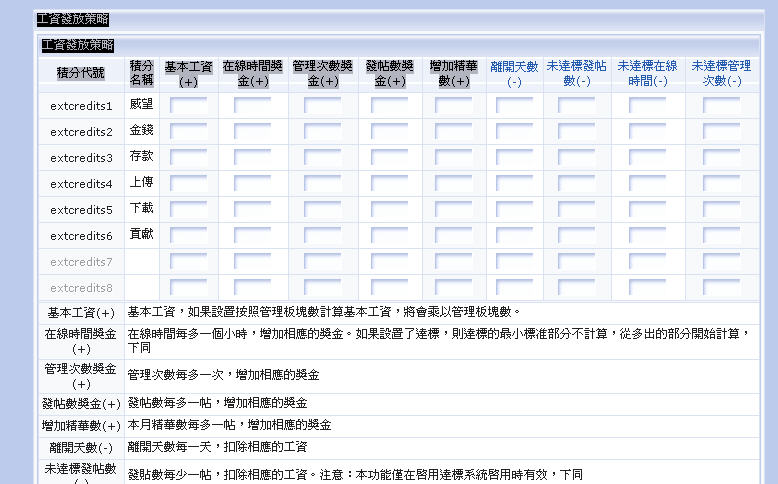Click the extcredits1 未達標在線時間(-) input field
778x484 pixels.
click(648, 105)
